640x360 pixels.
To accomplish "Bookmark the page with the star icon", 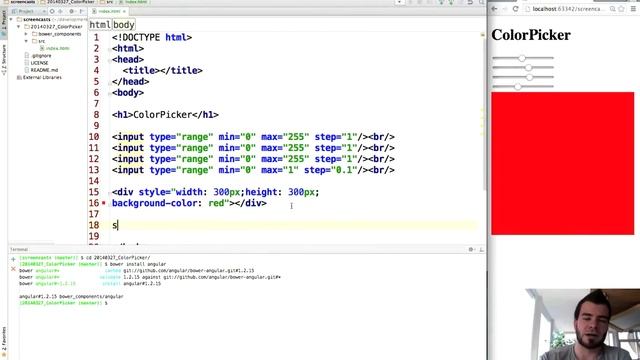I will [x=621, y=9].
